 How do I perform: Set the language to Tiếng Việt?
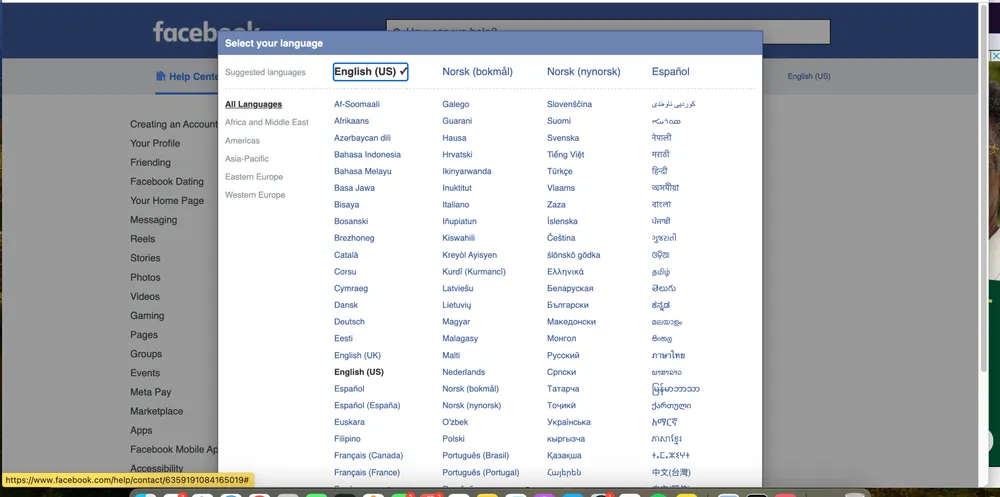pos(565,155)
